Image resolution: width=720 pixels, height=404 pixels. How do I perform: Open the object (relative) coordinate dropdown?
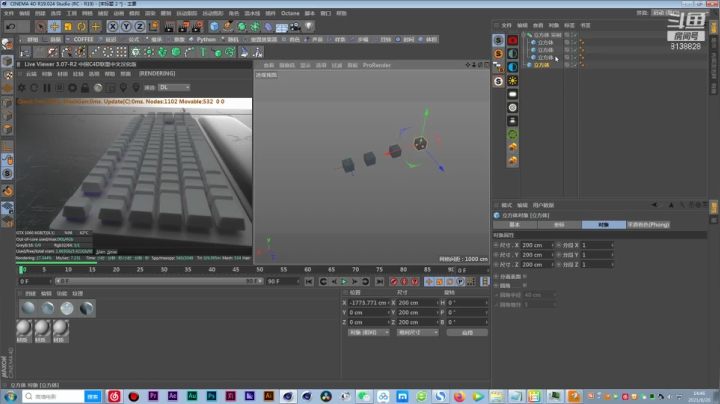click(x=369, y=332)
